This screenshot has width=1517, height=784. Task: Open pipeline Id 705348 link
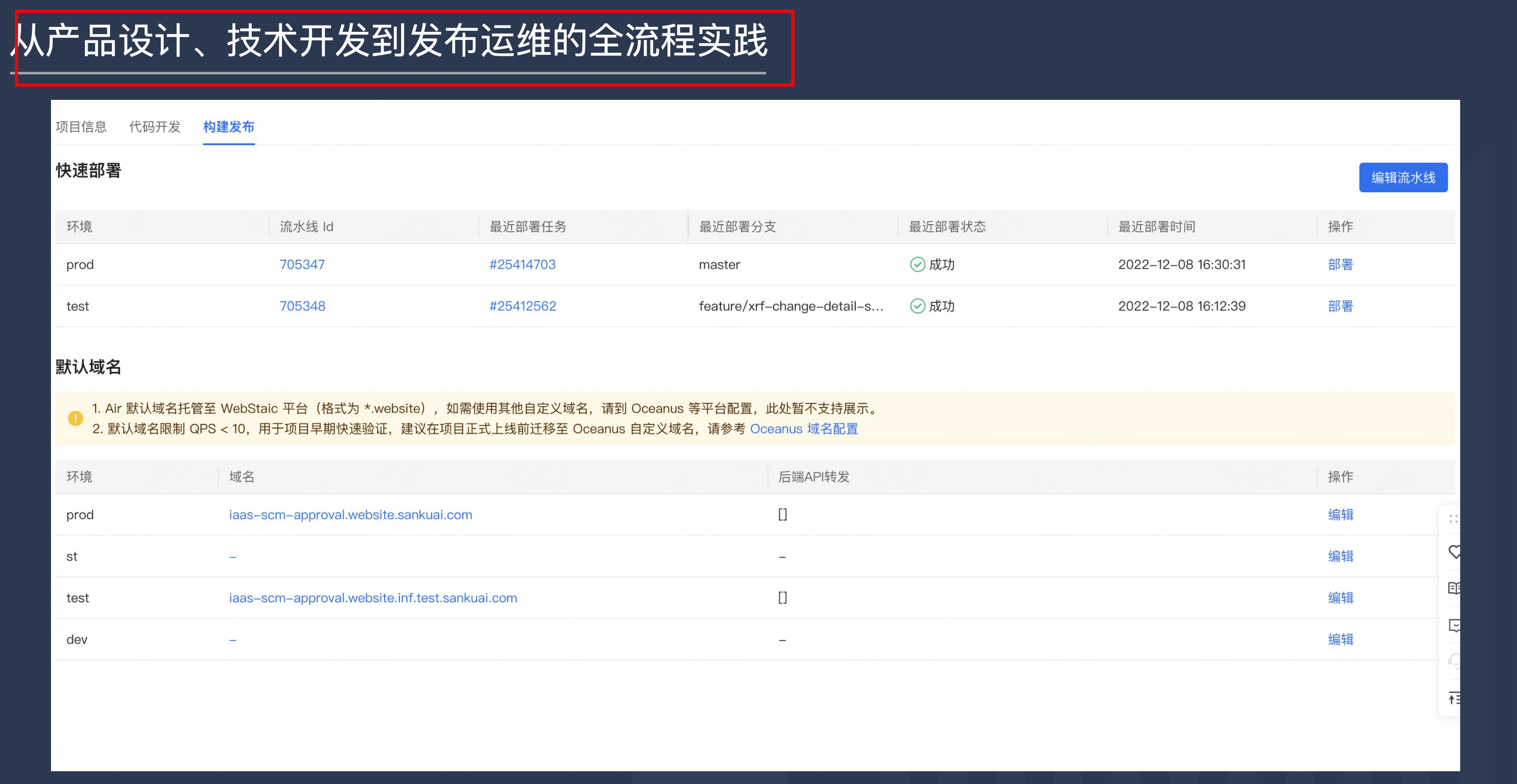coord(302,306)
